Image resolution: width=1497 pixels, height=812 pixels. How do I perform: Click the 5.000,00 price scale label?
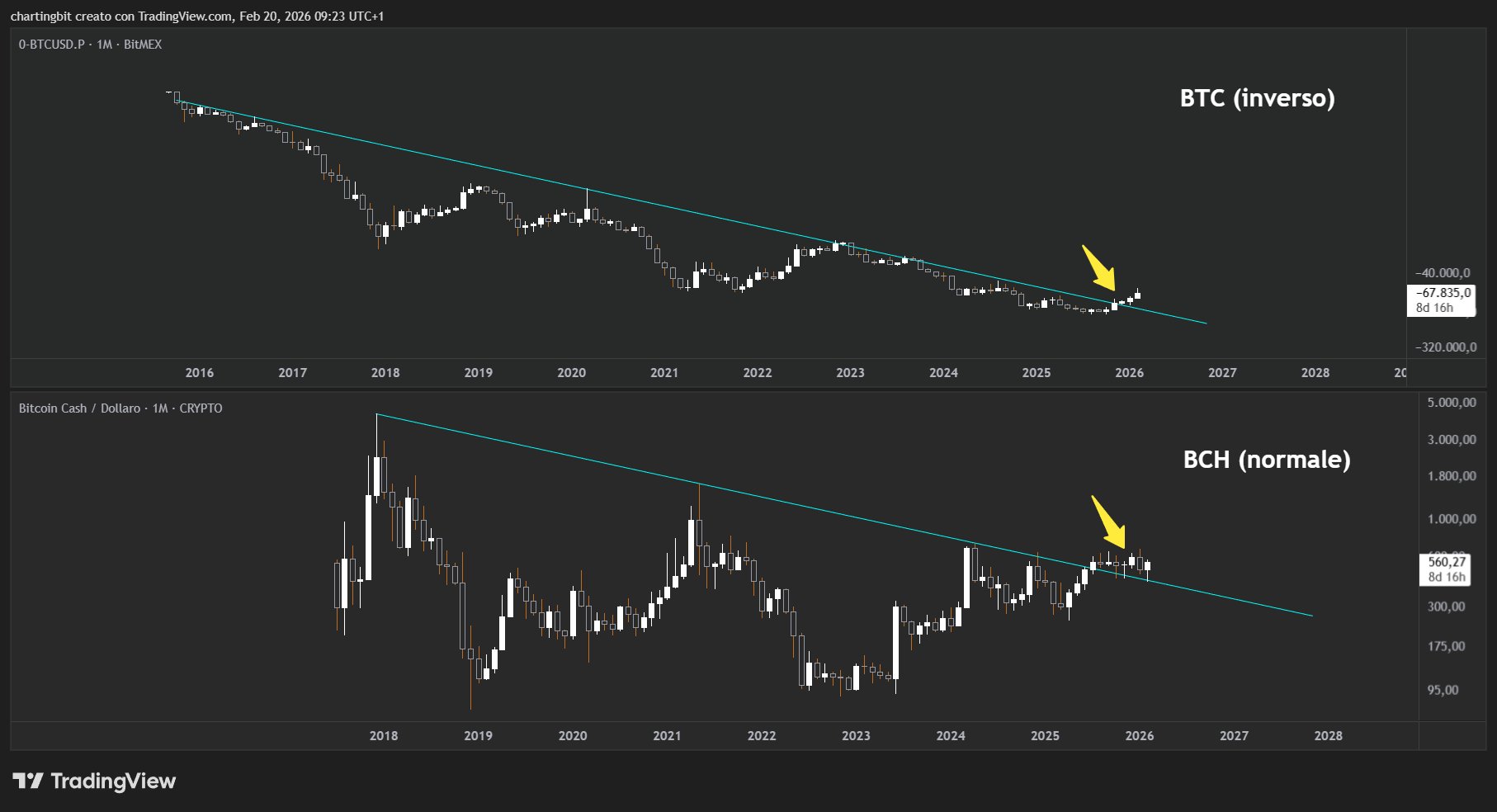point(1451,403)
